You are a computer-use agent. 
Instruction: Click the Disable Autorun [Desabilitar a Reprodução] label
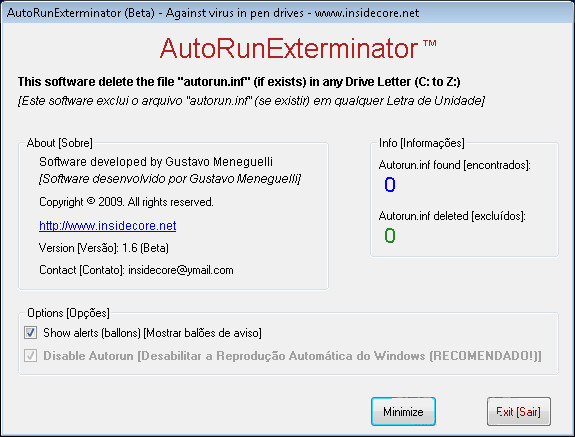292,356
